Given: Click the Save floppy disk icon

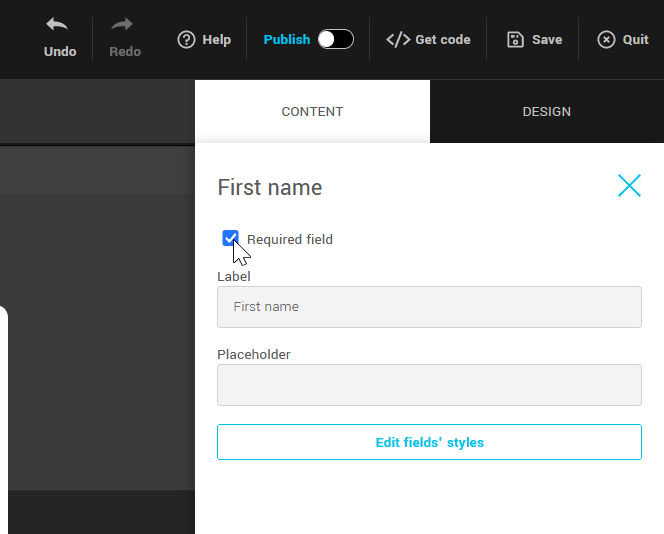Looking at the screenshot, I should (515, 40).
